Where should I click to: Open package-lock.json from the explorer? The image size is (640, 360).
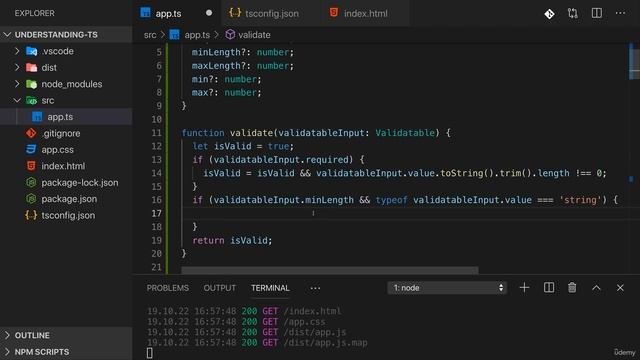(66, 182)
